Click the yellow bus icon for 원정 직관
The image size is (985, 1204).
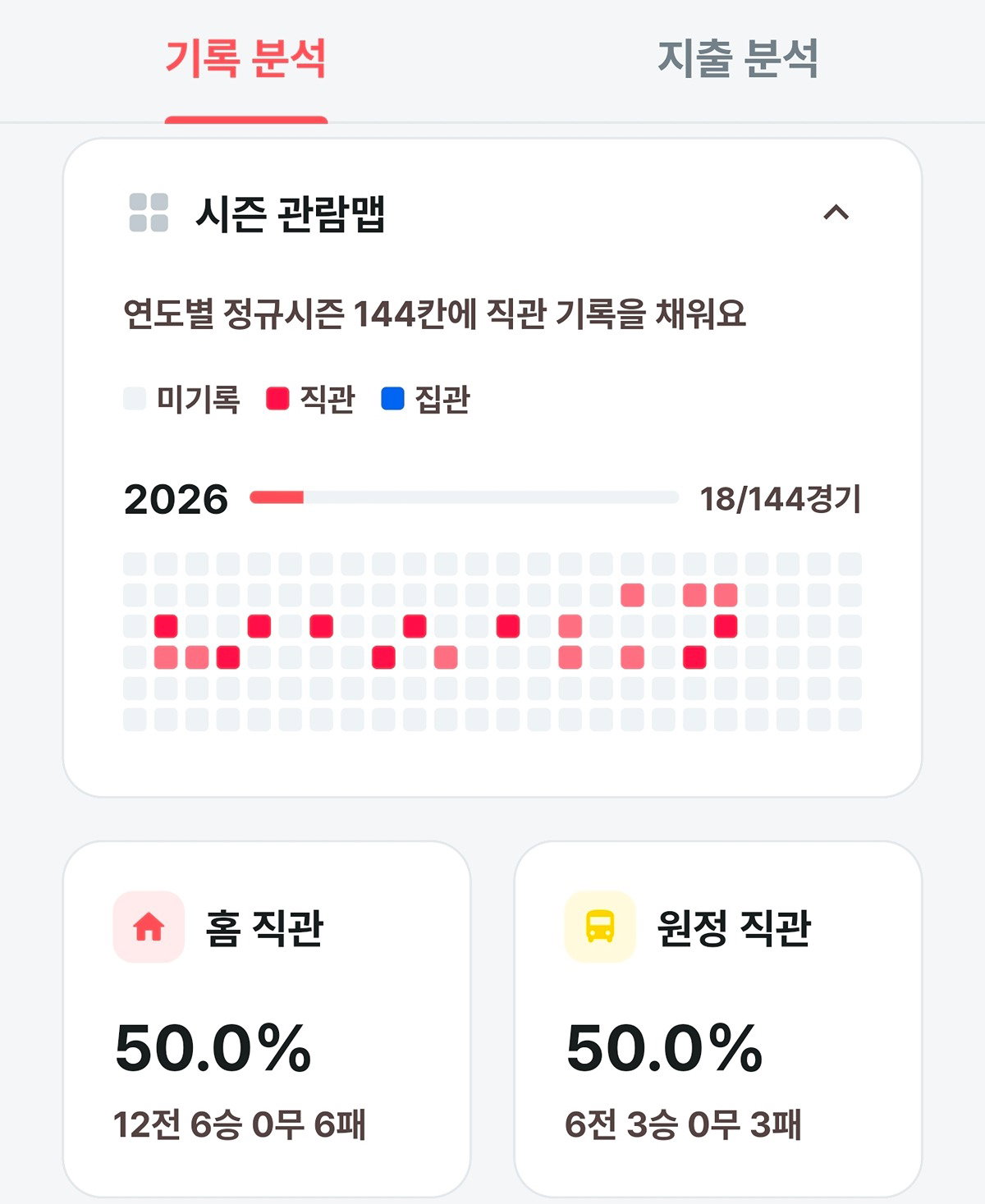click(x=600, y=927)
